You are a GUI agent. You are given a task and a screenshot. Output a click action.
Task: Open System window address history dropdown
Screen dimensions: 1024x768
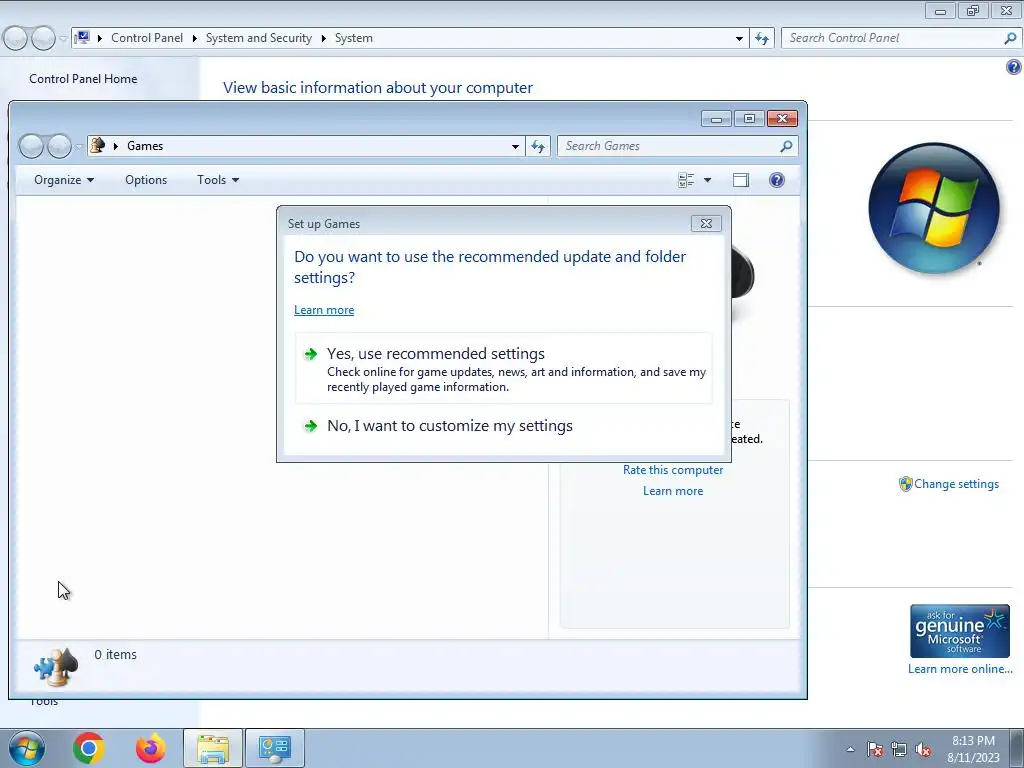coord(739,39)
